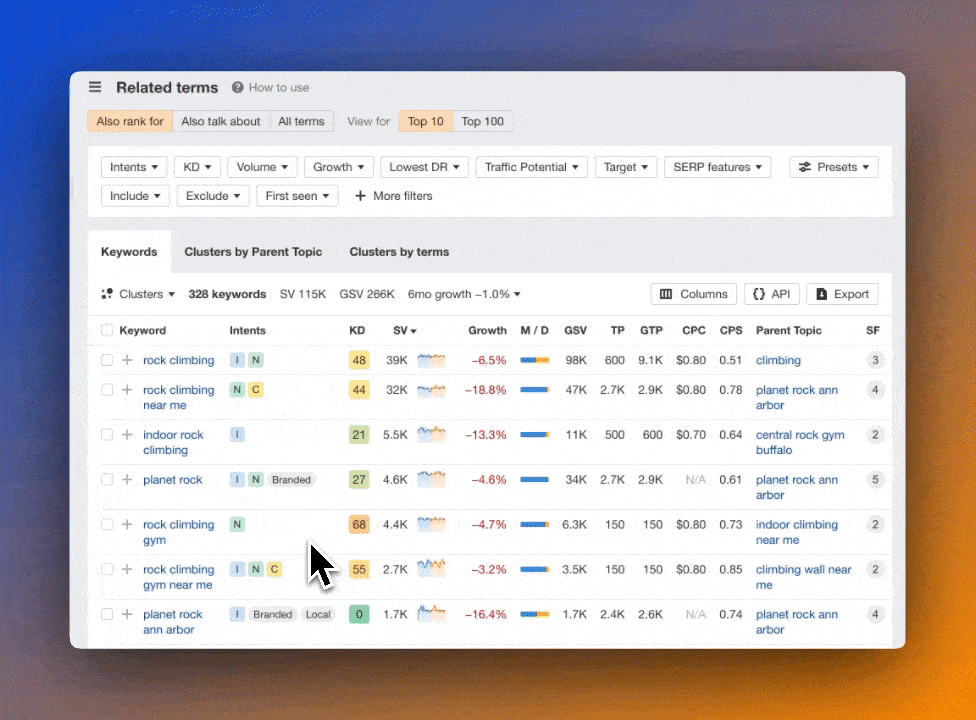Click the API curly braces button
976x720 pixels.
point(771,294)
